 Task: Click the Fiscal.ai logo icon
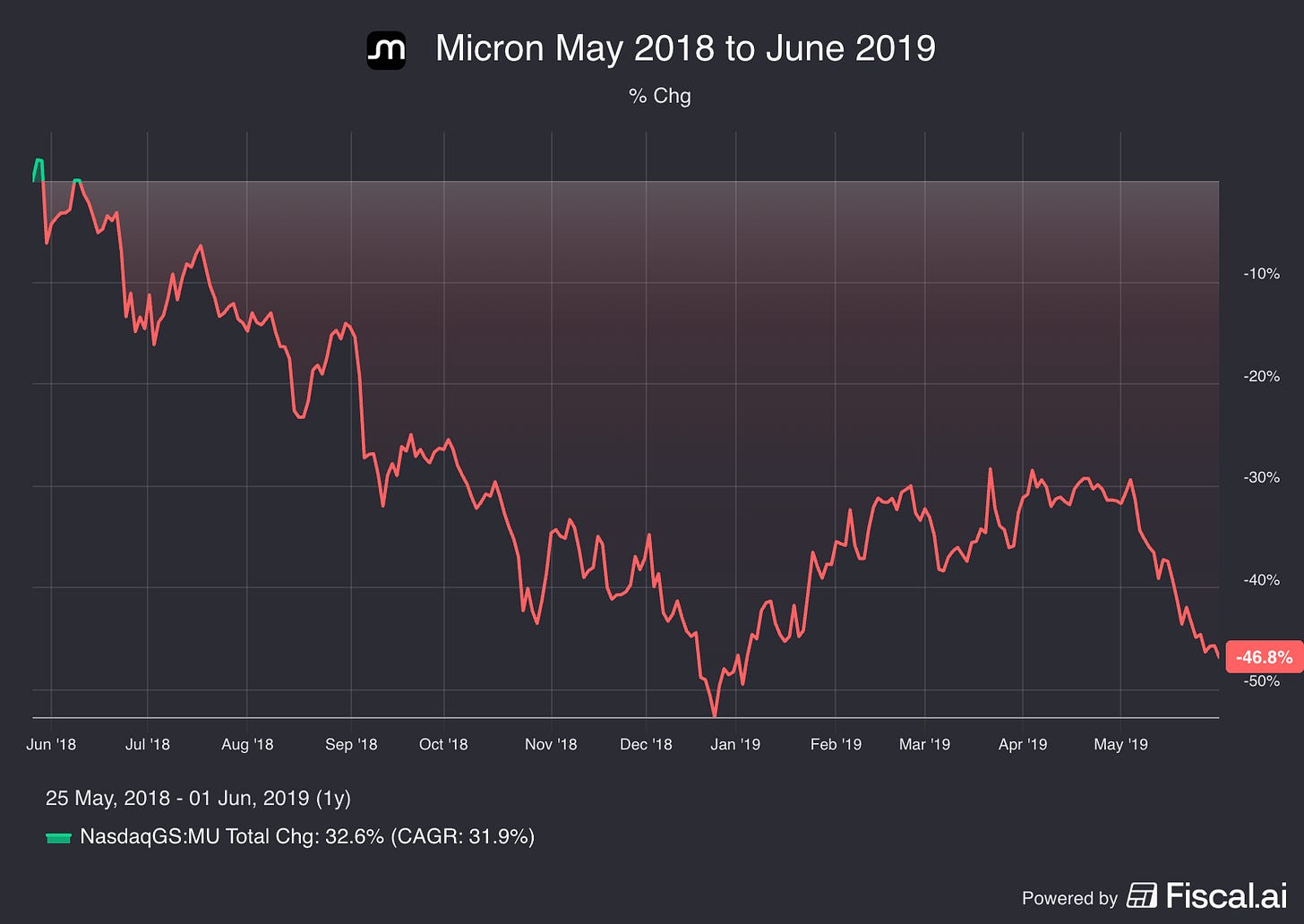[x=1142, y=895]
